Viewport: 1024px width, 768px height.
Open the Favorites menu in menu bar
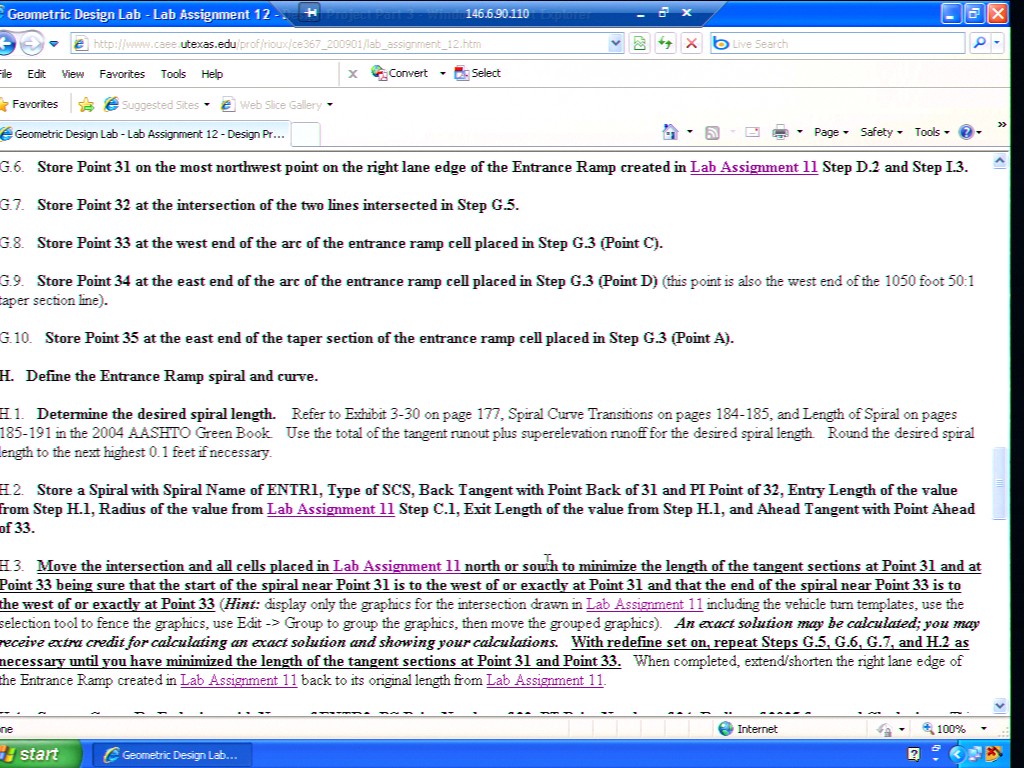[x=122, y=74]
